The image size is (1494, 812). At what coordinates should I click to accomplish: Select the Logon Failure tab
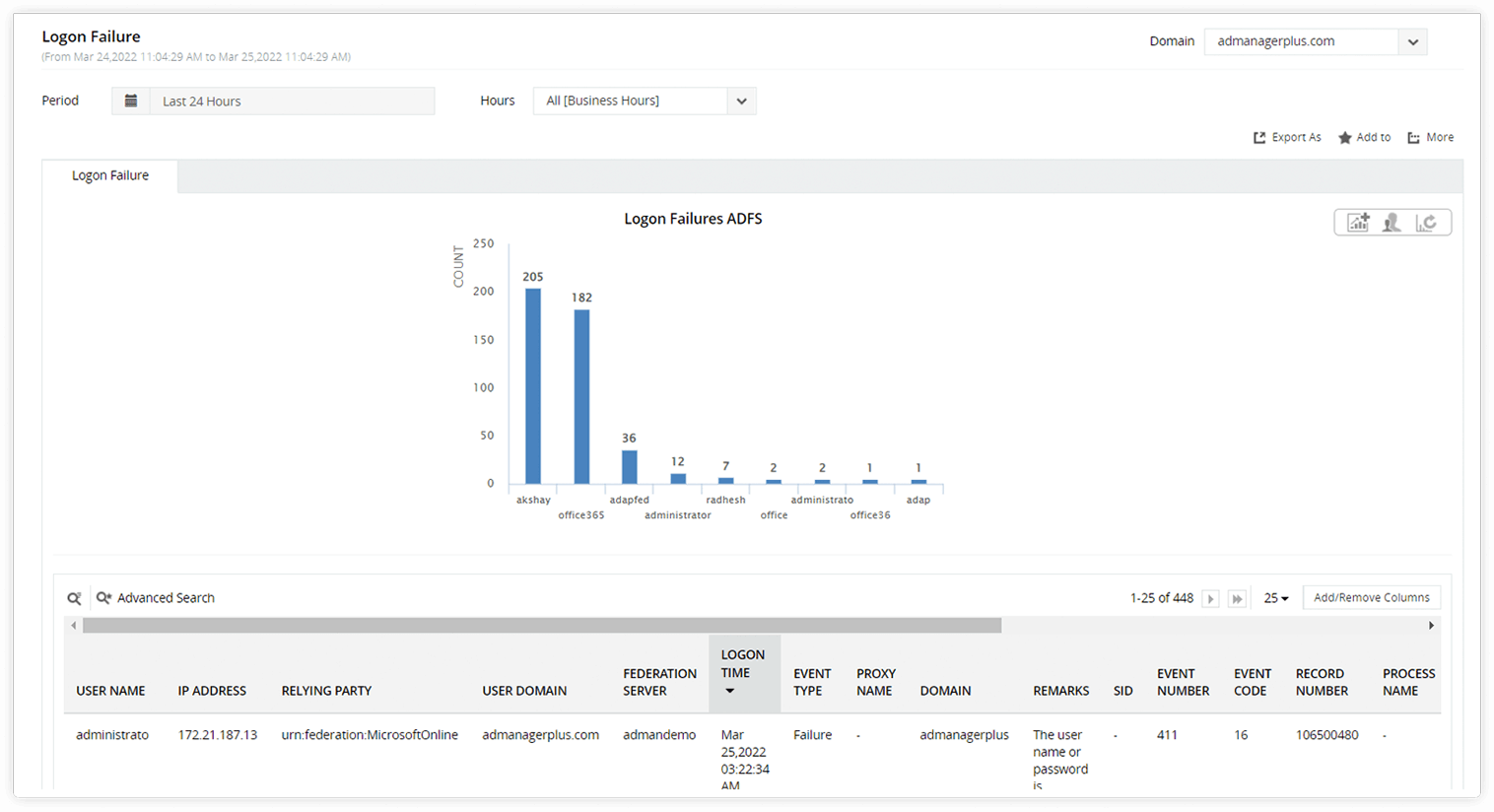(110, 175)
